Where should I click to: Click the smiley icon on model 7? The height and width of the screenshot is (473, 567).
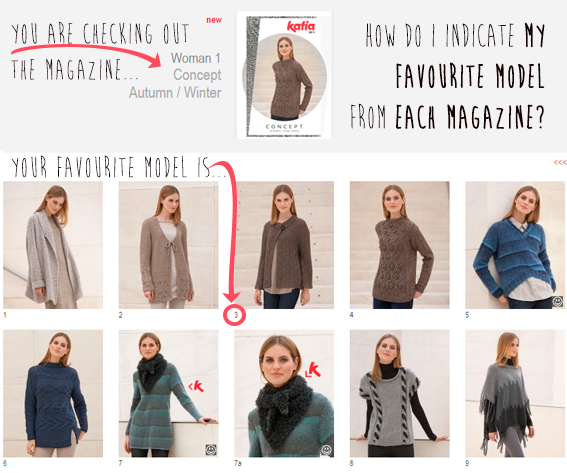click(211, 450)
